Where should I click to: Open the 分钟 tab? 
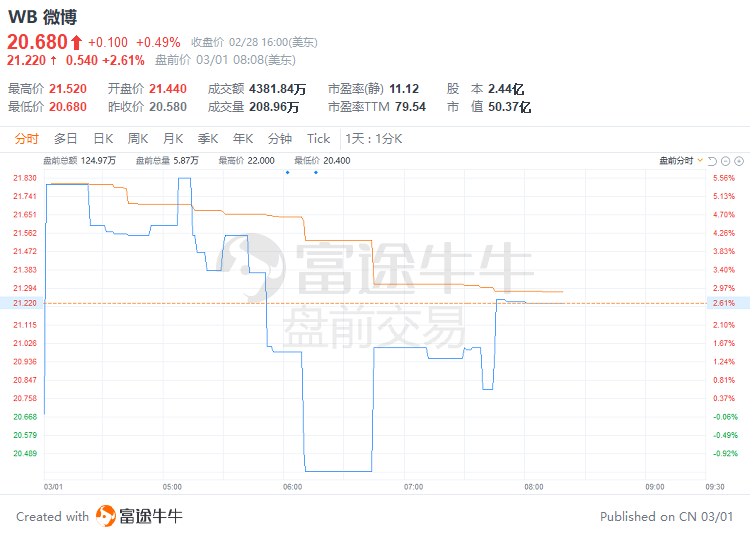(280, 139)
